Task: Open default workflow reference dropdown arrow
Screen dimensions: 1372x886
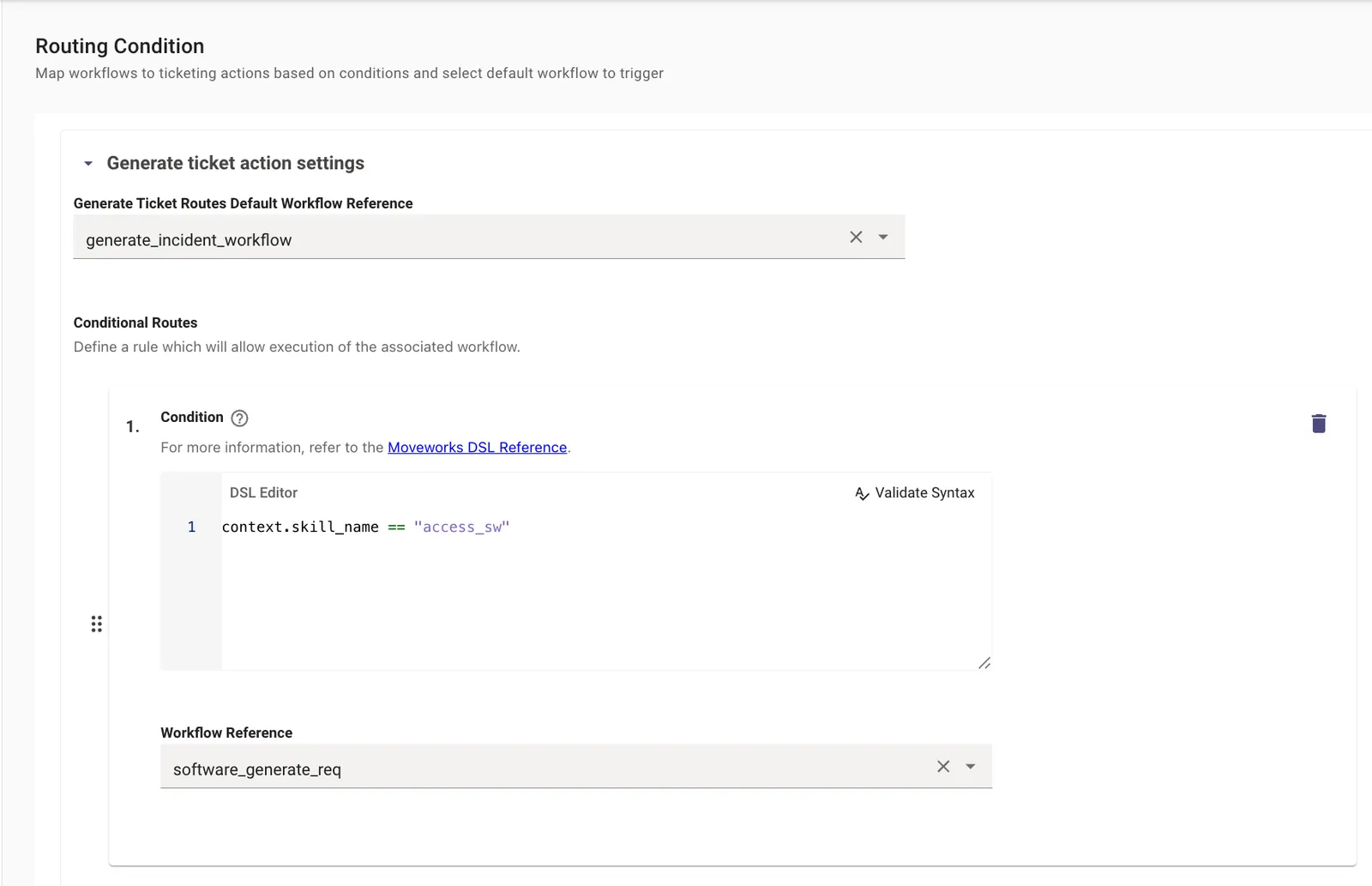Action: pyautogui.click(x=883, y=237)
